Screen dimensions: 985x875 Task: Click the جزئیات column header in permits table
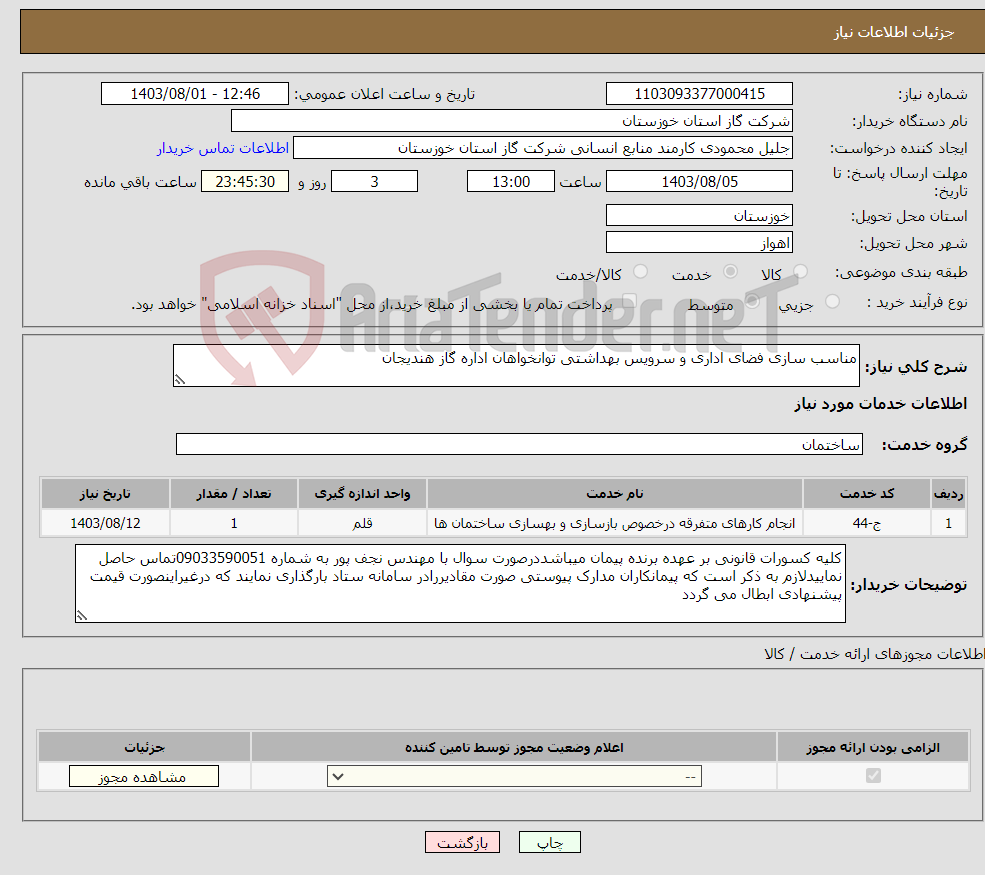coord(144,747)
